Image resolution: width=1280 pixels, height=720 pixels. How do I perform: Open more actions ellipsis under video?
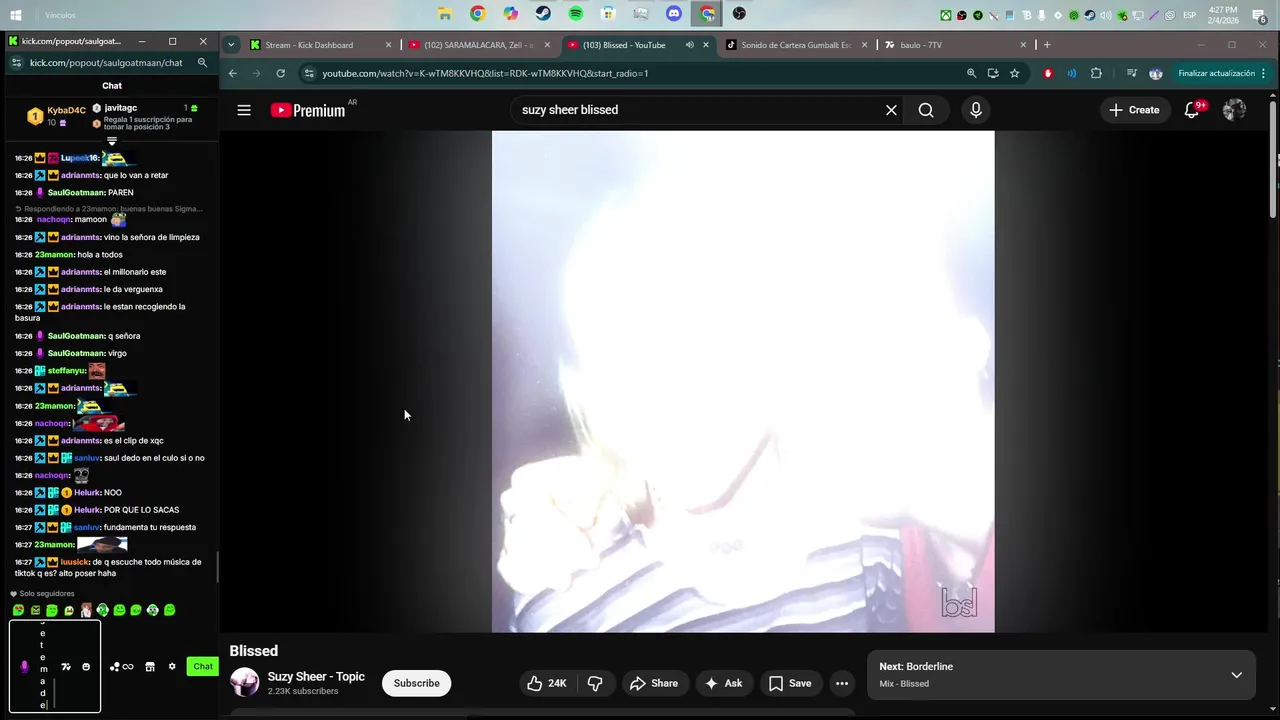(x=842, y=683)
